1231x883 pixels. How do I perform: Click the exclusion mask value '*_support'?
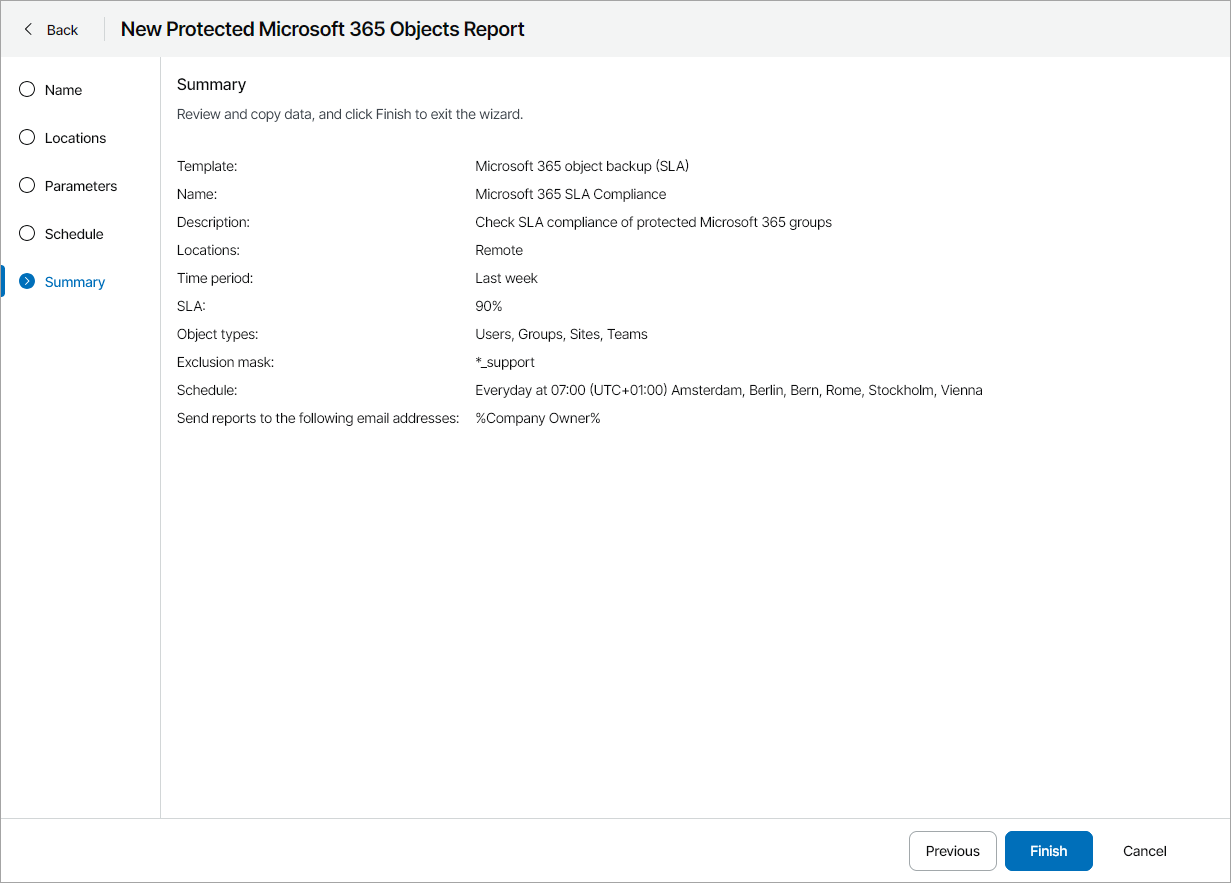(x=505, y=362)
